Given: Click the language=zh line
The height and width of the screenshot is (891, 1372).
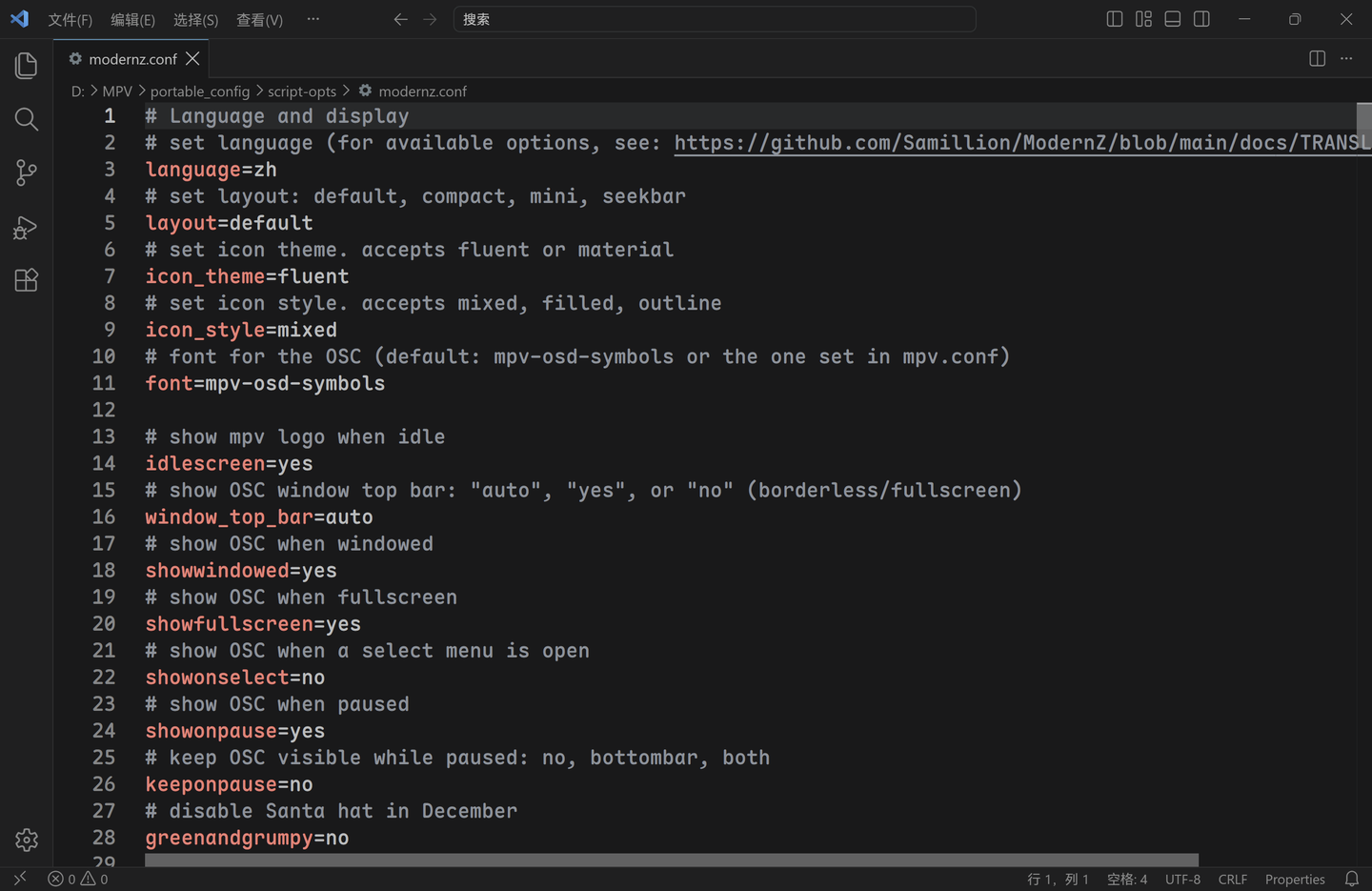Looking at the screenshot, I should pyautogui.click(x=211, y=170).
